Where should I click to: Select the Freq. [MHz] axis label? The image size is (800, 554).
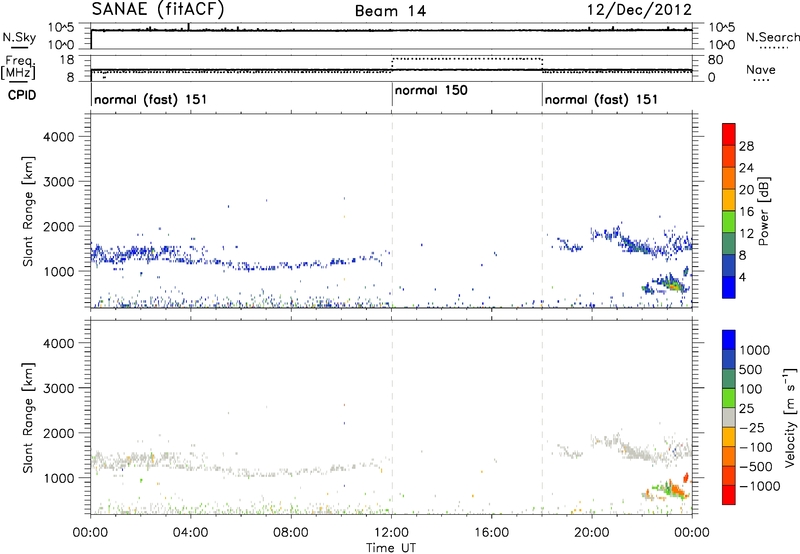pyautogui.click(x=18, y=67)
